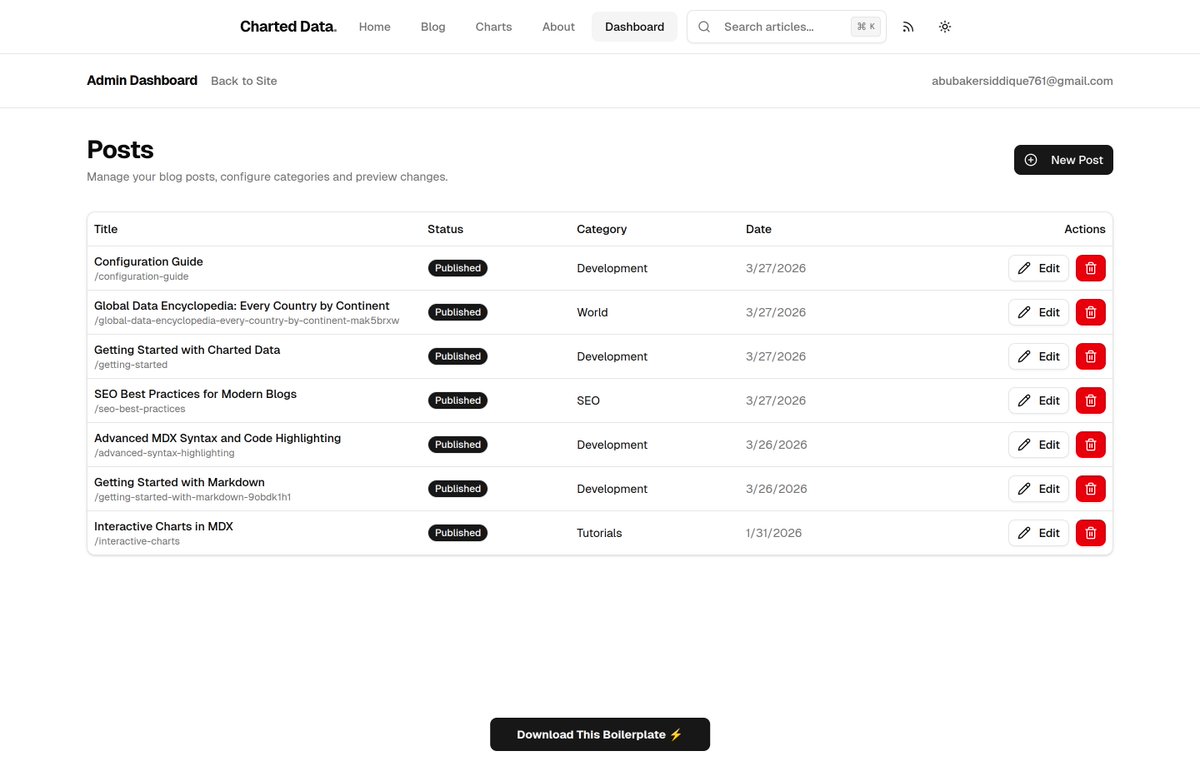The height and width of the screenshot is (771, 1200).
Task: Click date 3/26/2026 in Advanced MDX row
Action: click(x=776, y=444)
